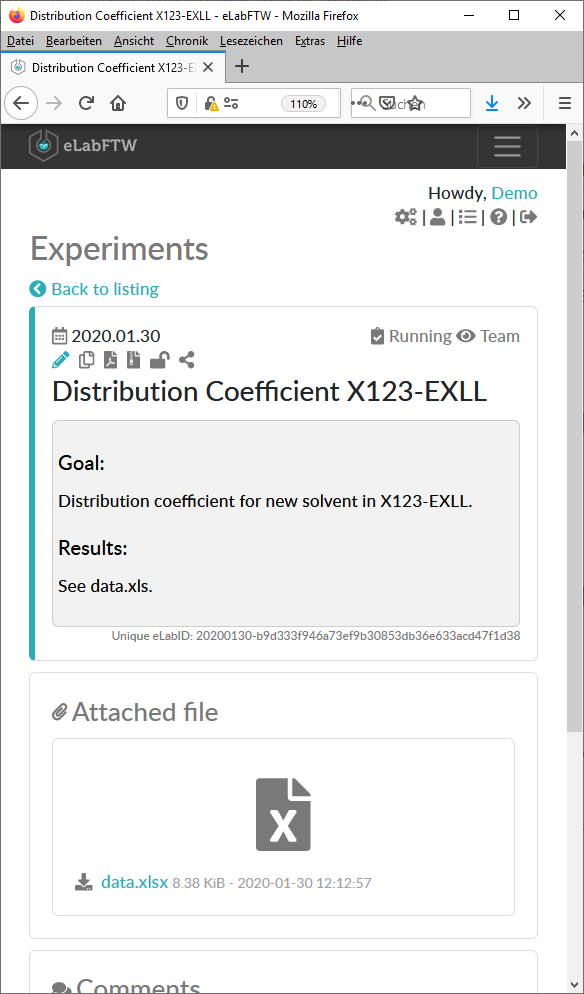
Task: Click the Excel file thumbnail
Action: pos(283,814)
